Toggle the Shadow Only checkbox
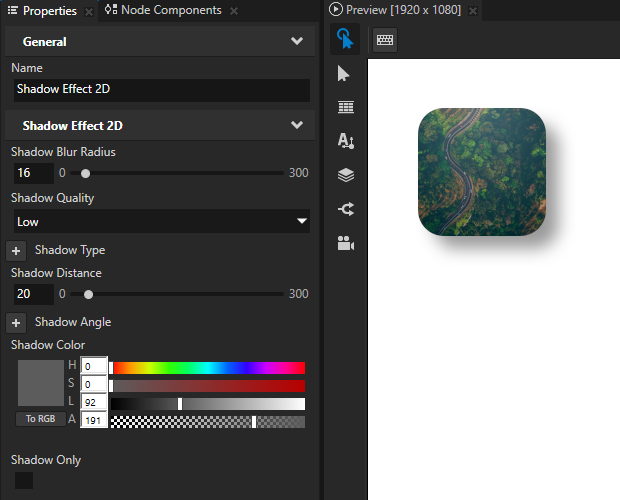Screen dimensions: 620x500 24,480
